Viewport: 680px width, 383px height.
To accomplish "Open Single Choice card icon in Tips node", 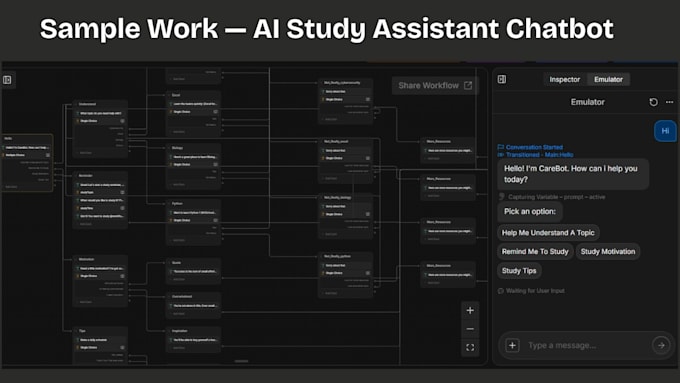I will [x=122, y=347].
